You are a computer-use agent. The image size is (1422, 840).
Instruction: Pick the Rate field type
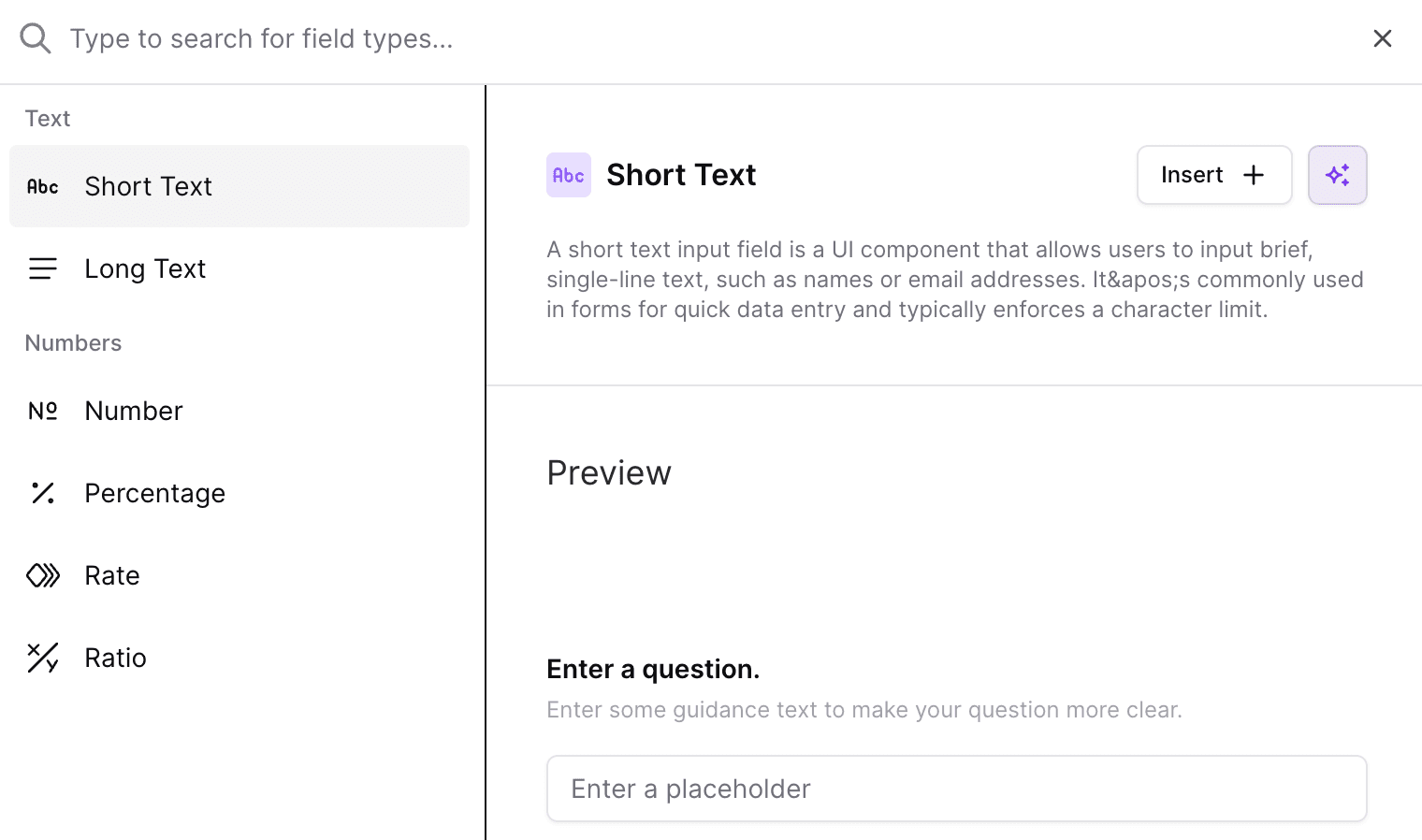point(239,575)
